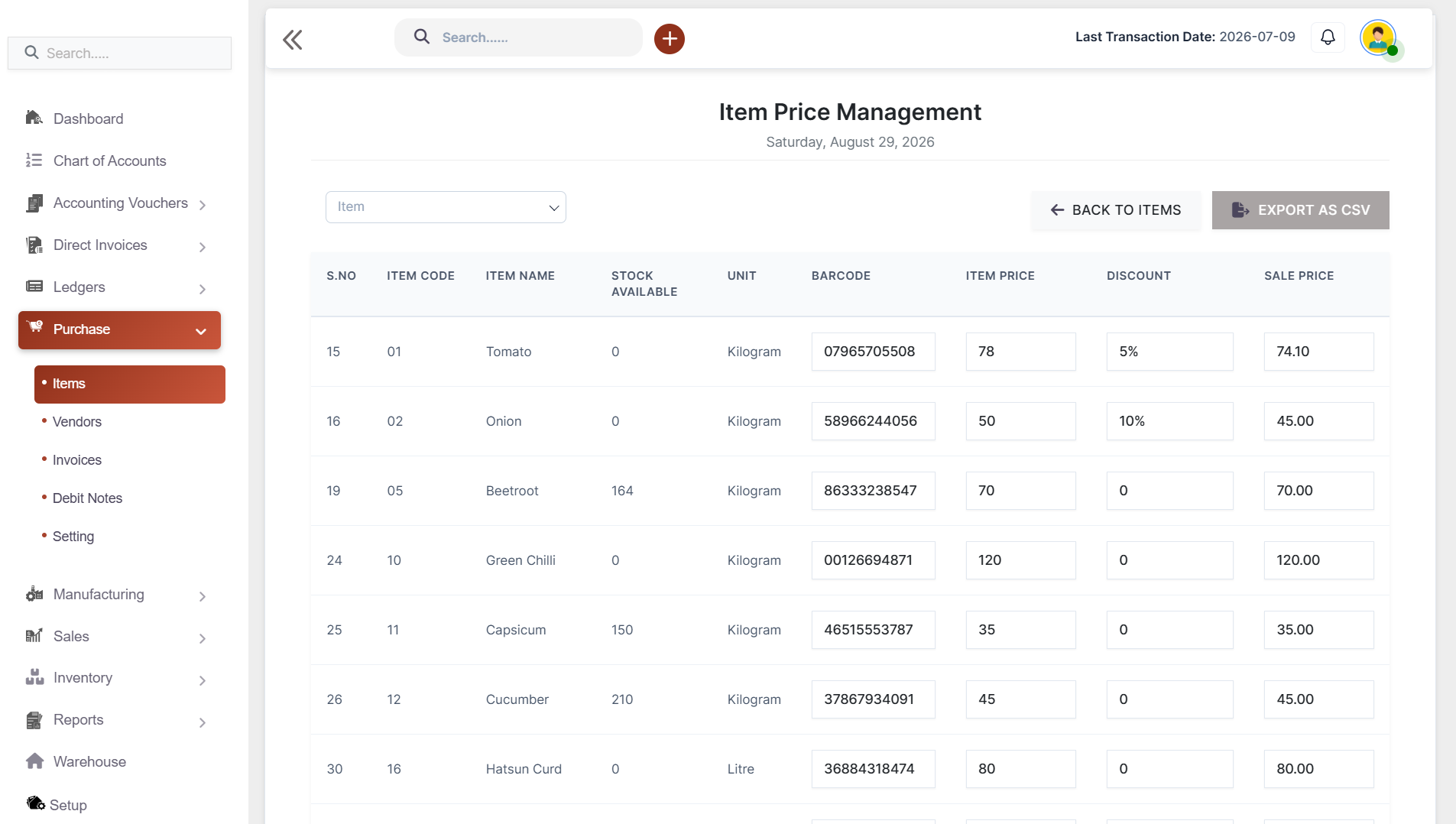Click Reports icon in sidebar
1456x824 pixels.
tap(34, 719)
